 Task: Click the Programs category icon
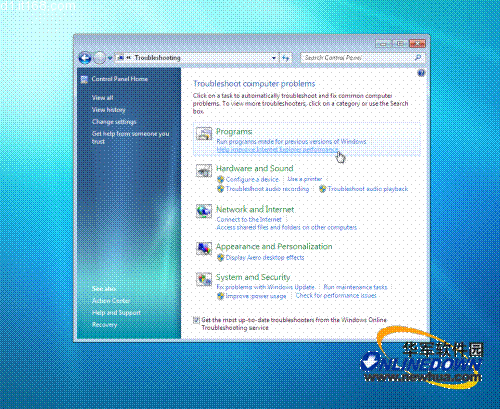click(204, 134)
